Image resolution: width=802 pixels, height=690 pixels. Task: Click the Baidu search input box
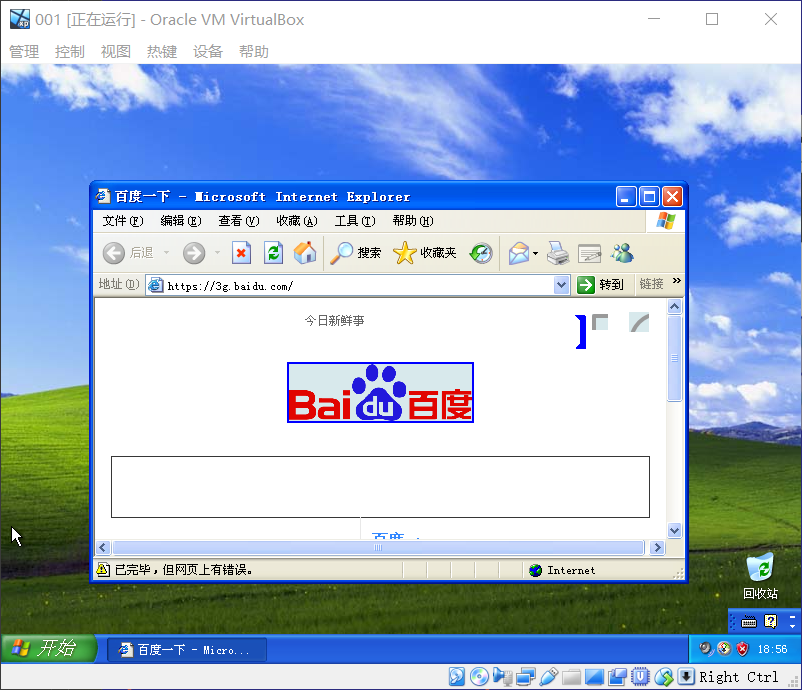click(x=380, y=487)
